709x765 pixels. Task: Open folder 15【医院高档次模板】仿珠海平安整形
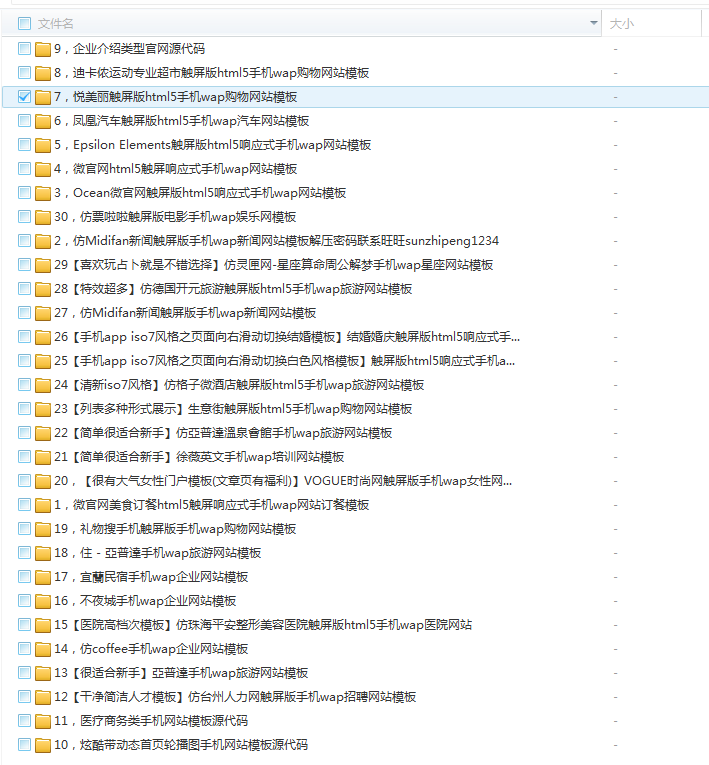[x=263, y=624]
